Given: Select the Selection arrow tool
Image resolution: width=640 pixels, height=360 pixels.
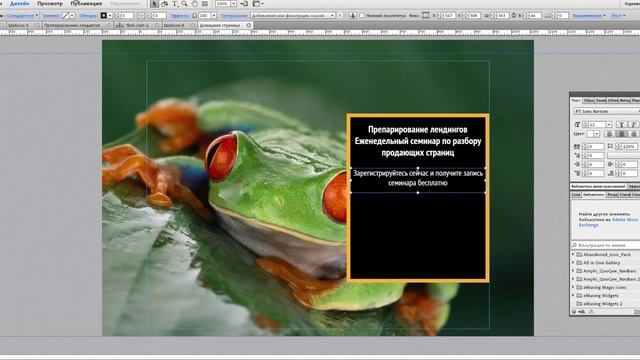Looking at the screenshot, I should pyautogui.click(x=154, y=4).
